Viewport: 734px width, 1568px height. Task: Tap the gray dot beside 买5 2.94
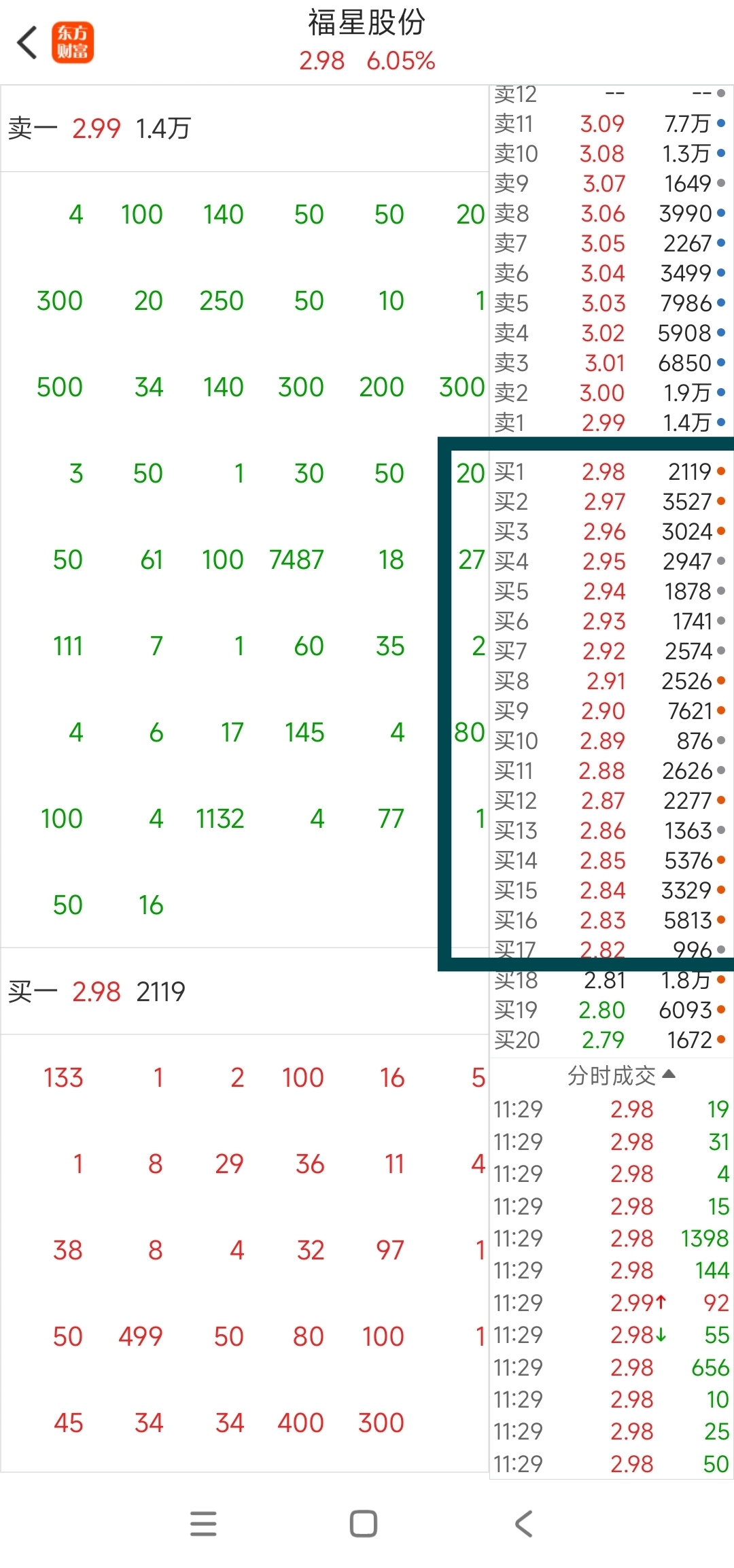pos(721,591)
